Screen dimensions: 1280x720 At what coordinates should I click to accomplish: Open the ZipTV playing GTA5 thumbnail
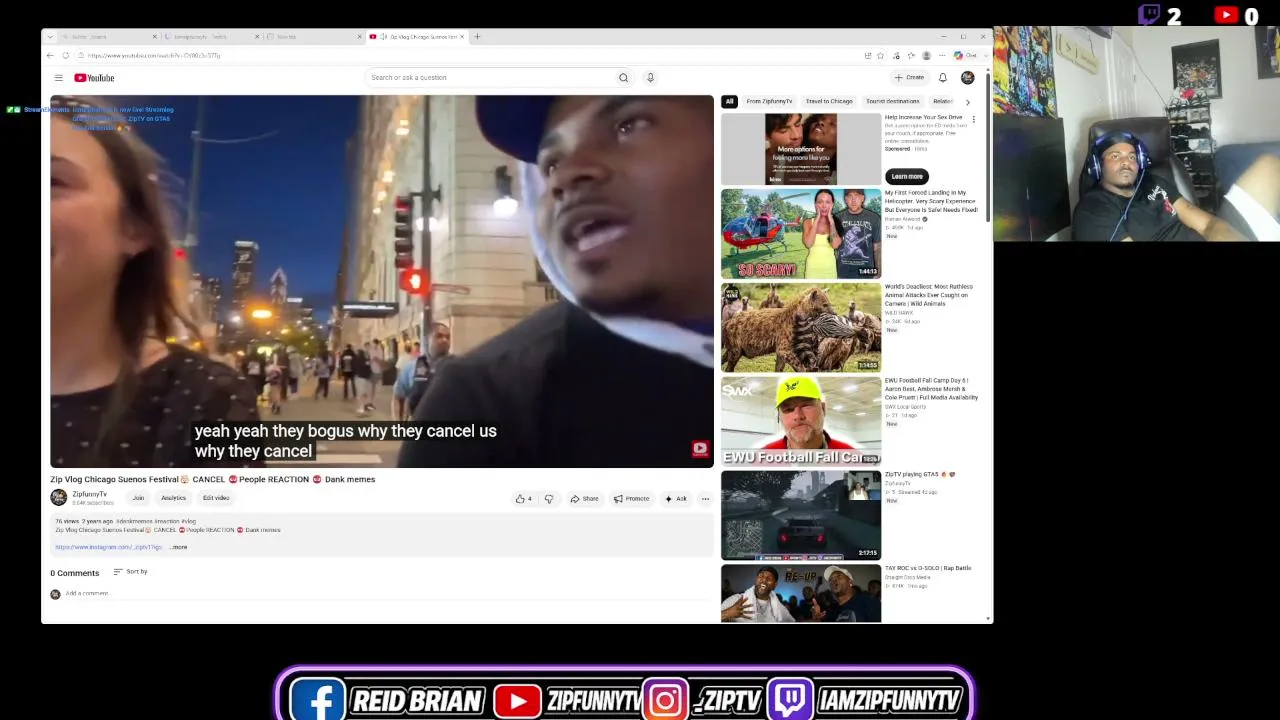(801, 516)
